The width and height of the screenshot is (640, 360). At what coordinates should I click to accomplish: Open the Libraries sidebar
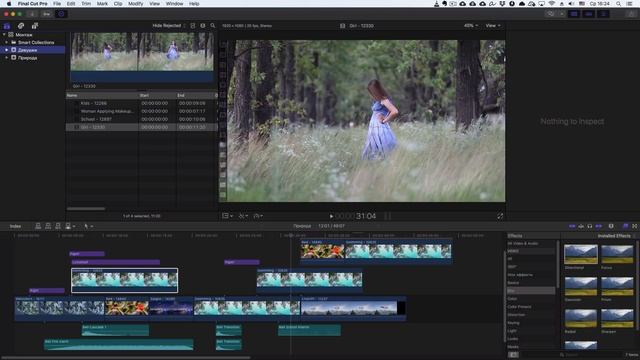point(7,26)
